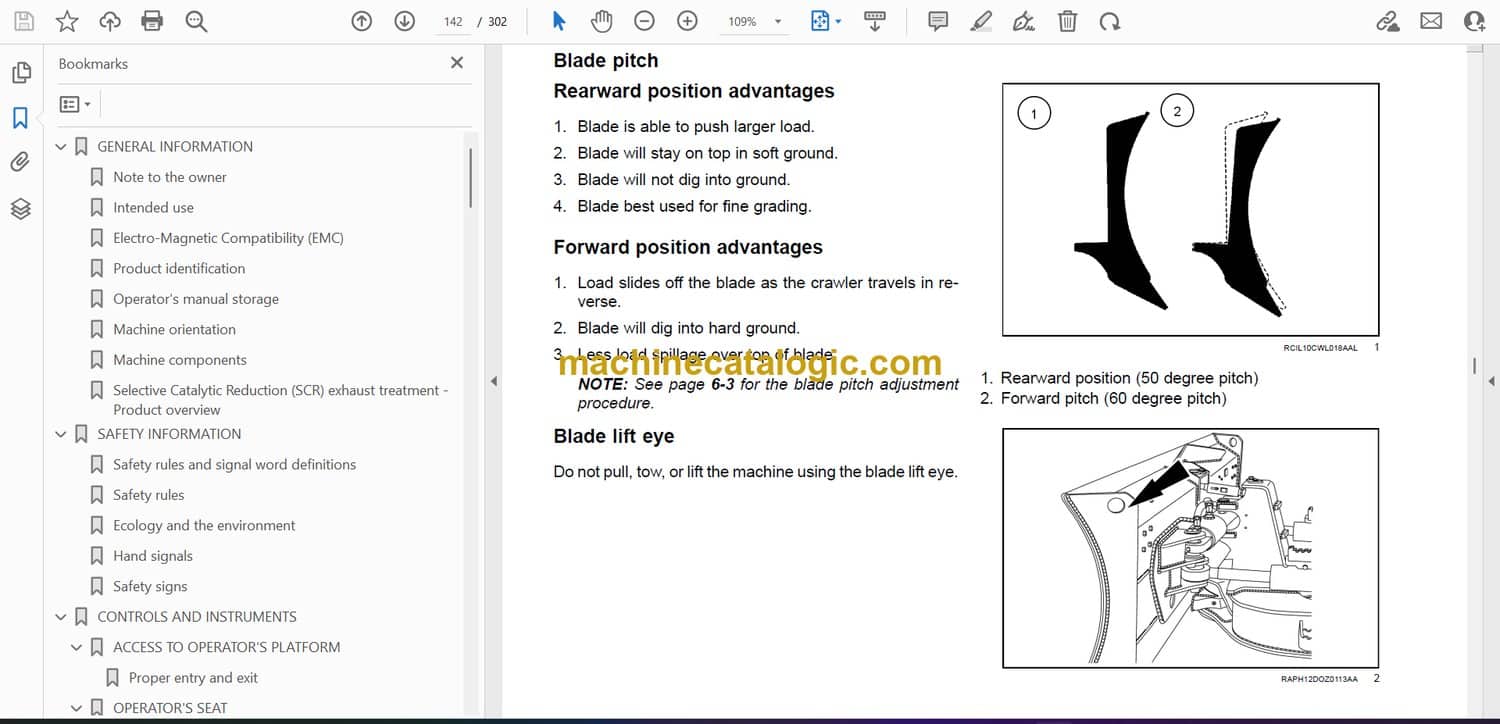Screen dimensions: 1500x724
Task: Share a link to this file
Action: pyautogui.click(x=1388, y=21)
